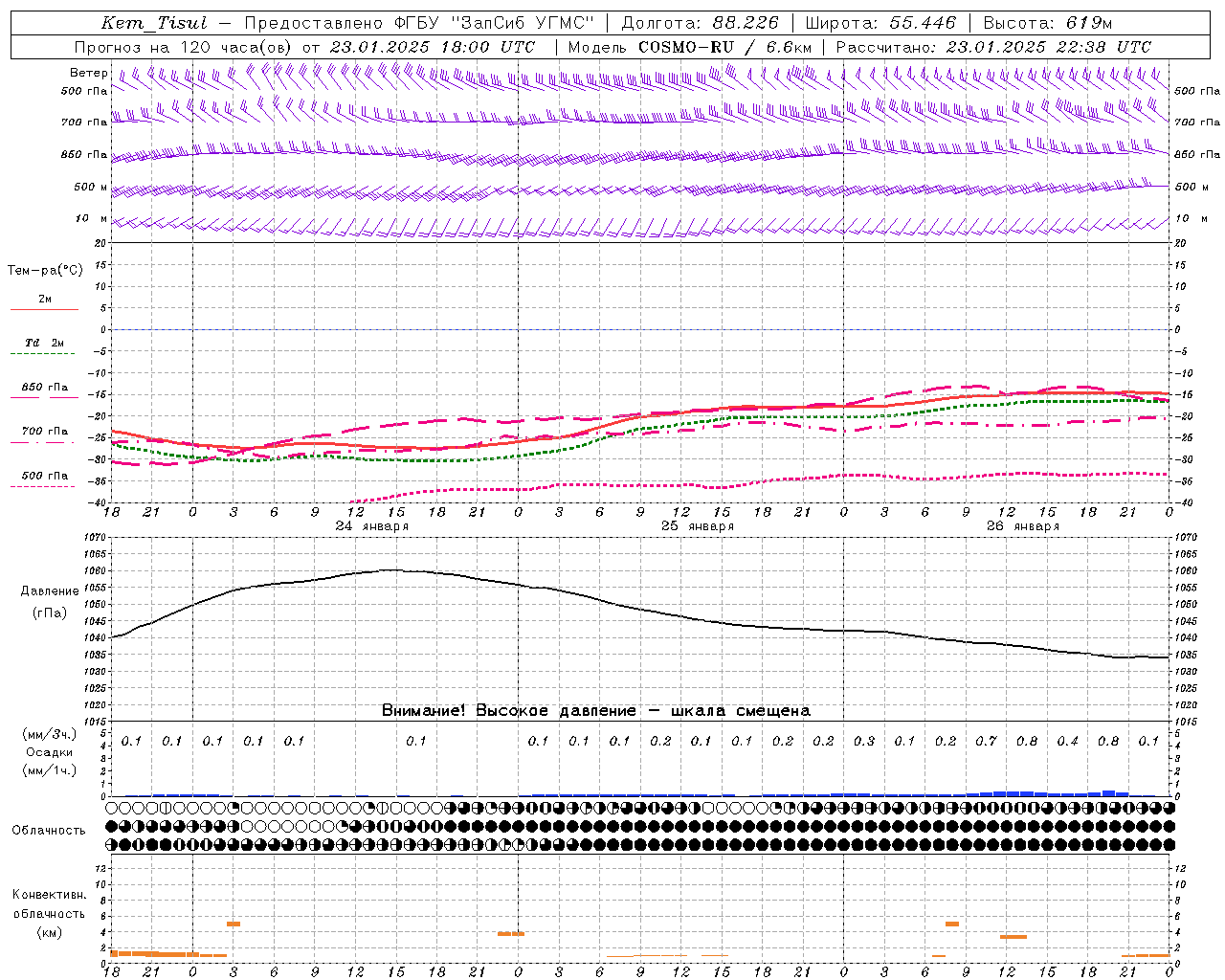Image resolution: width=1225 pixels, height=980 pixels.
Task: Click the 700 гПа temperature legend line
Action: click(44, 442)
